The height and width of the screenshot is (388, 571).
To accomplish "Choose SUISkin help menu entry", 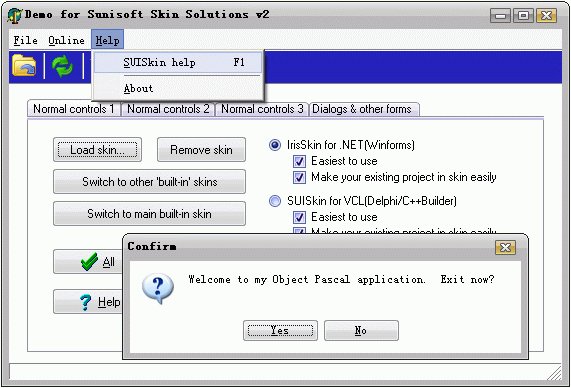I will pos(178,62).
